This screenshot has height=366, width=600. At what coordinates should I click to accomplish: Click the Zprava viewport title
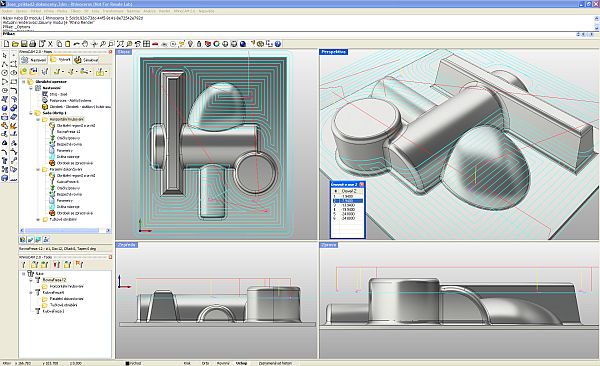[329, 245]
